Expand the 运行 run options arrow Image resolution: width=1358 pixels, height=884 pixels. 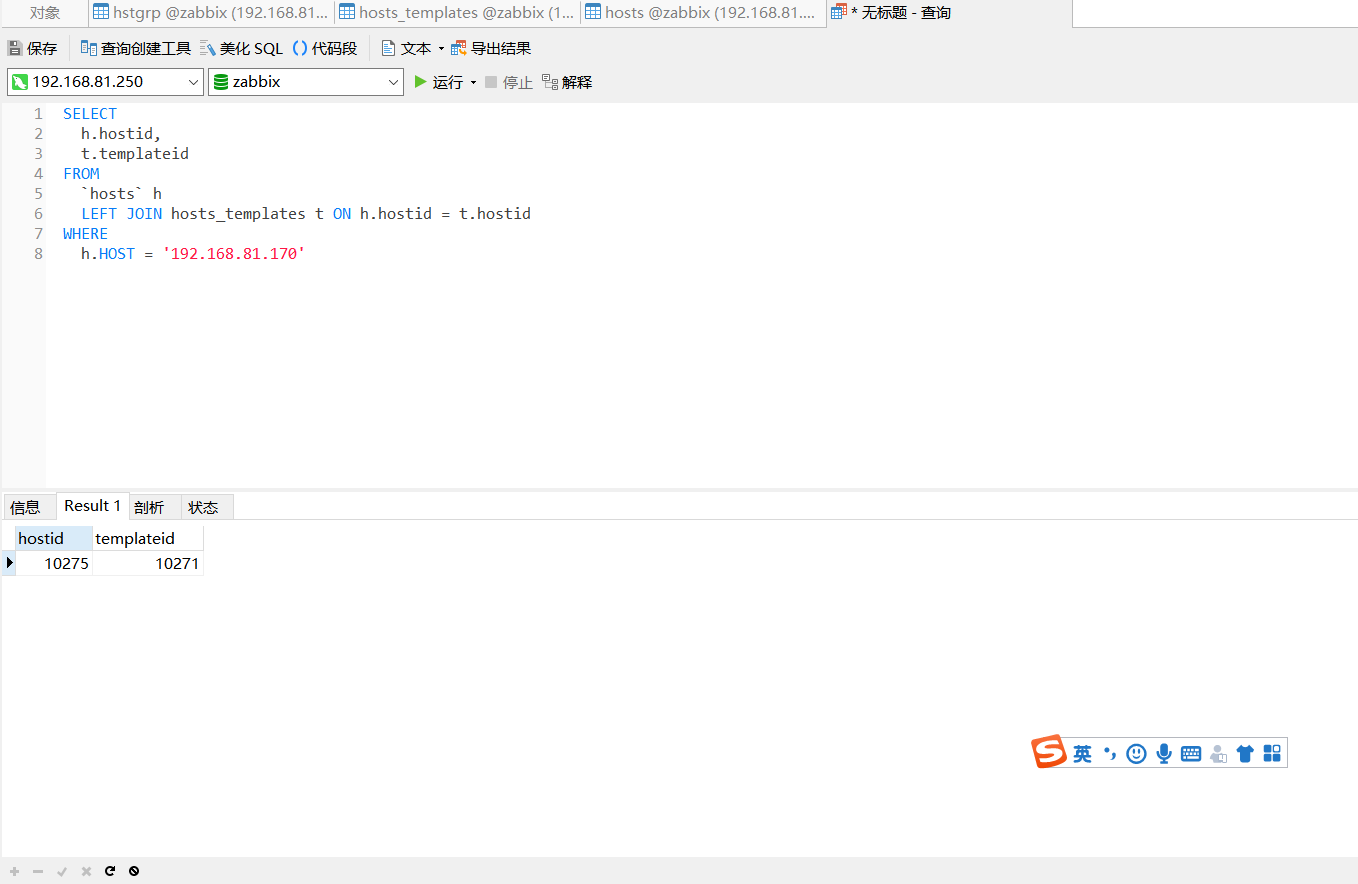click(473, 83)
